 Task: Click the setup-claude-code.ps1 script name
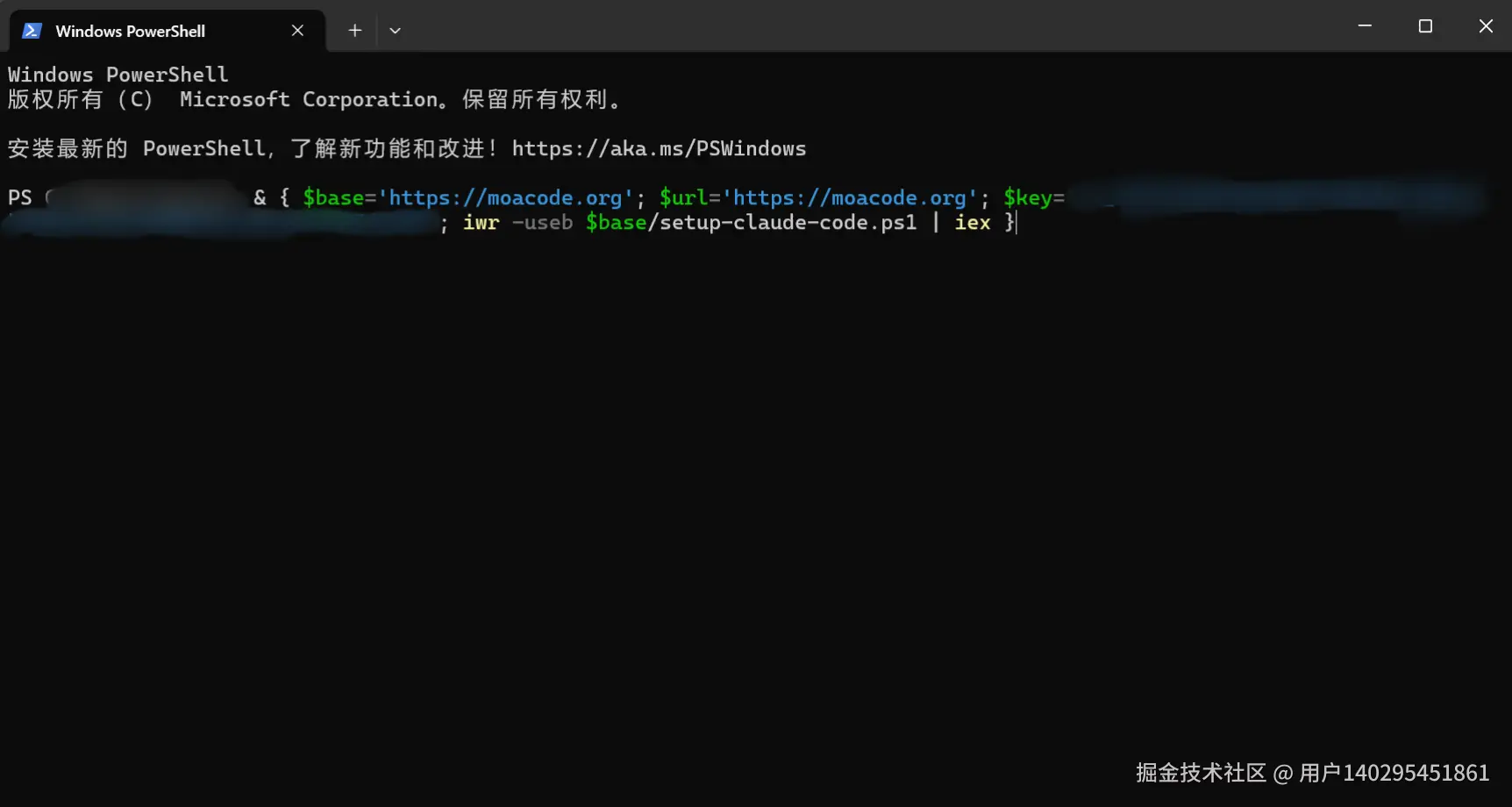pos(788,223)
